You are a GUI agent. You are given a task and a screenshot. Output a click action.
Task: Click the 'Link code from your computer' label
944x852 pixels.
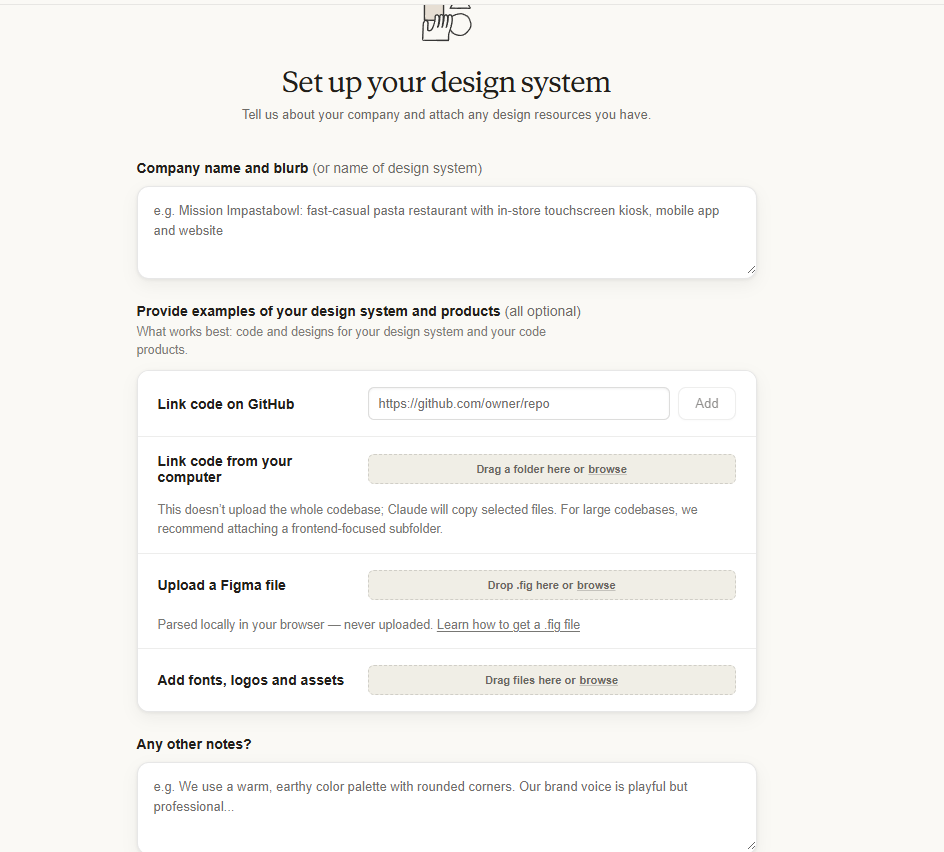(225, 469)
